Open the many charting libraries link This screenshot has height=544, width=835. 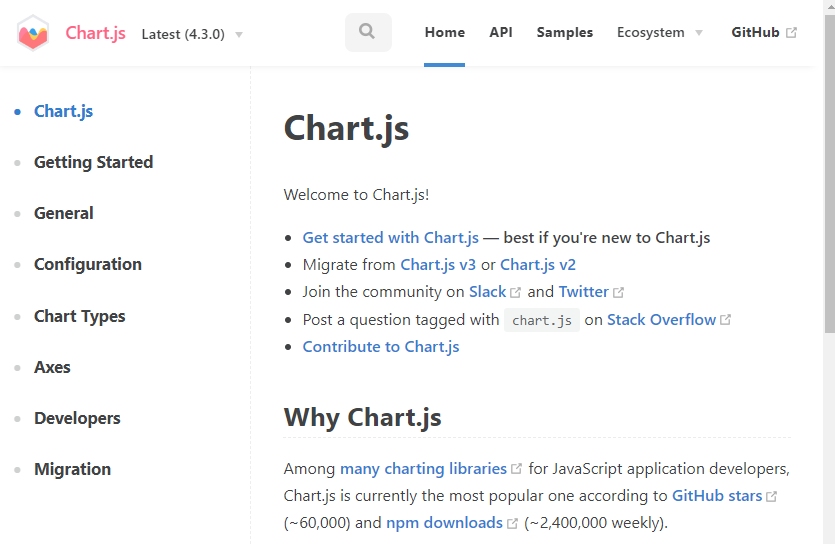coord(423,469)
